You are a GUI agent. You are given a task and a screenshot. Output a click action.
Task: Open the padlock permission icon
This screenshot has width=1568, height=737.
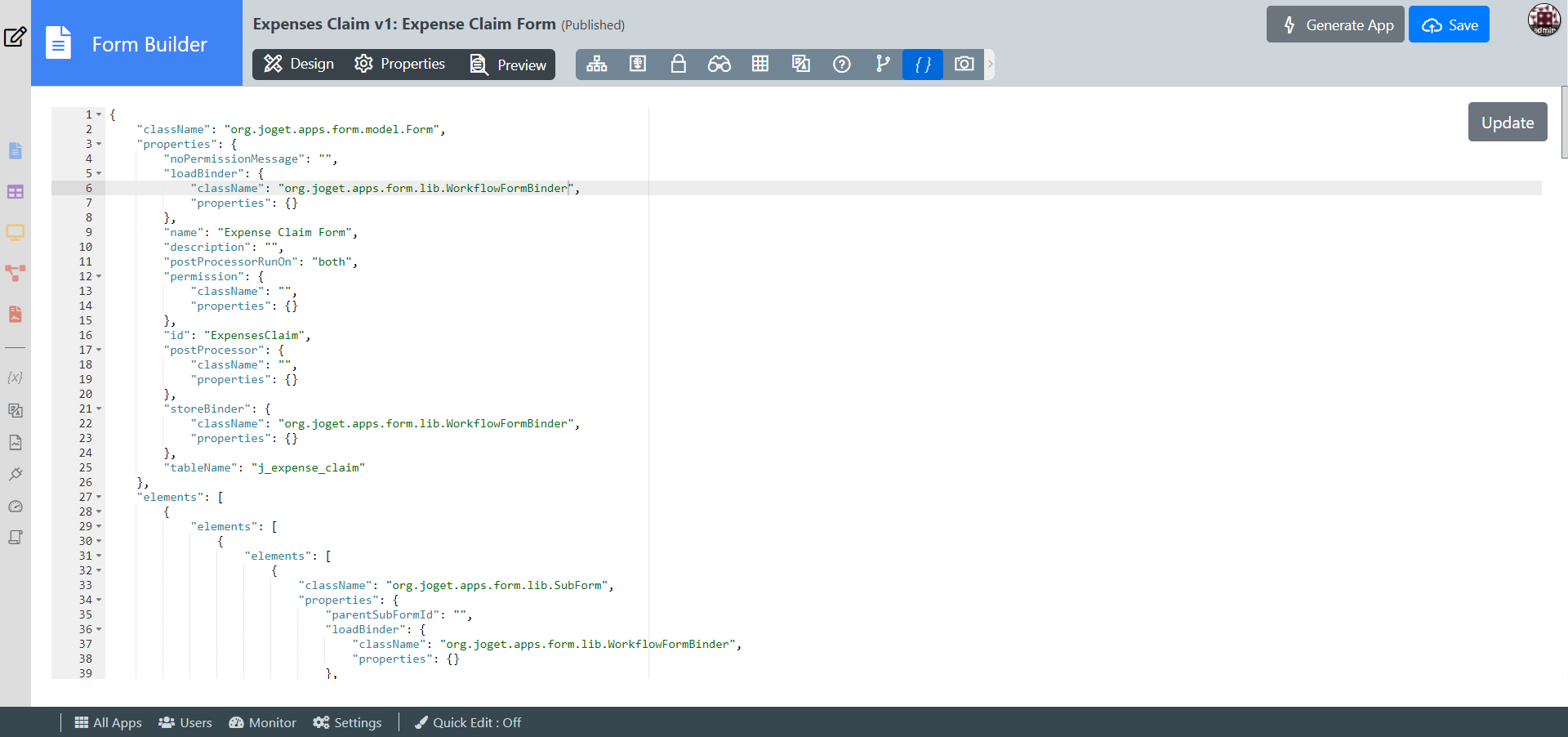[678, 65]
